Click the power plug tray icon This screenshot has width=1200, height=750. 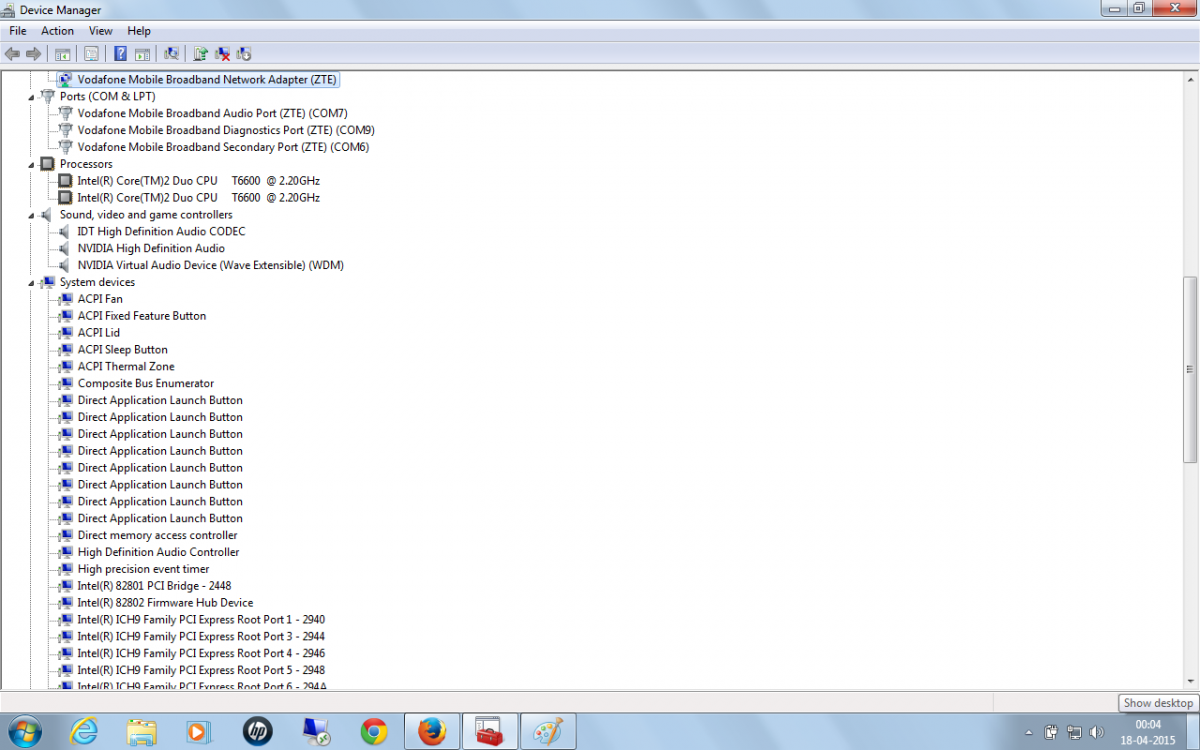pos(1051,732)
